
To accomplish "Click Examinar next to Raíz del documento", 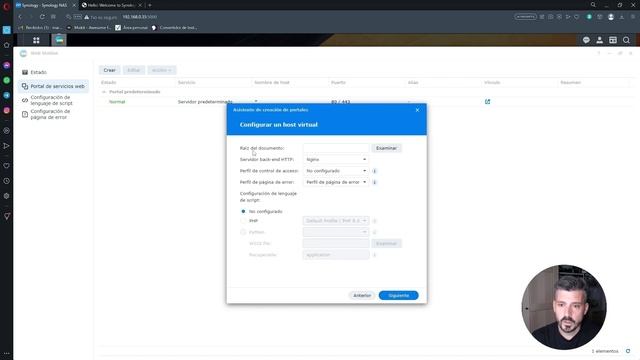I will tap(386, 148).
